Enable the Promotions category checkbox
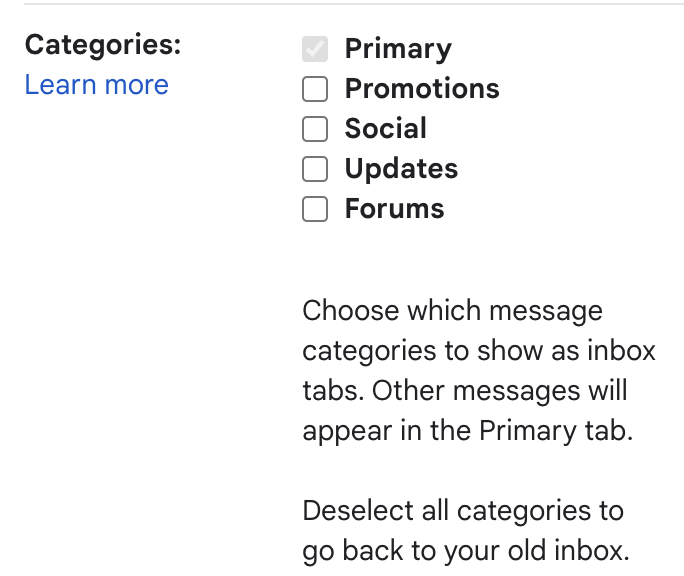This screenshot has height=576, width=684. point(315,89)
